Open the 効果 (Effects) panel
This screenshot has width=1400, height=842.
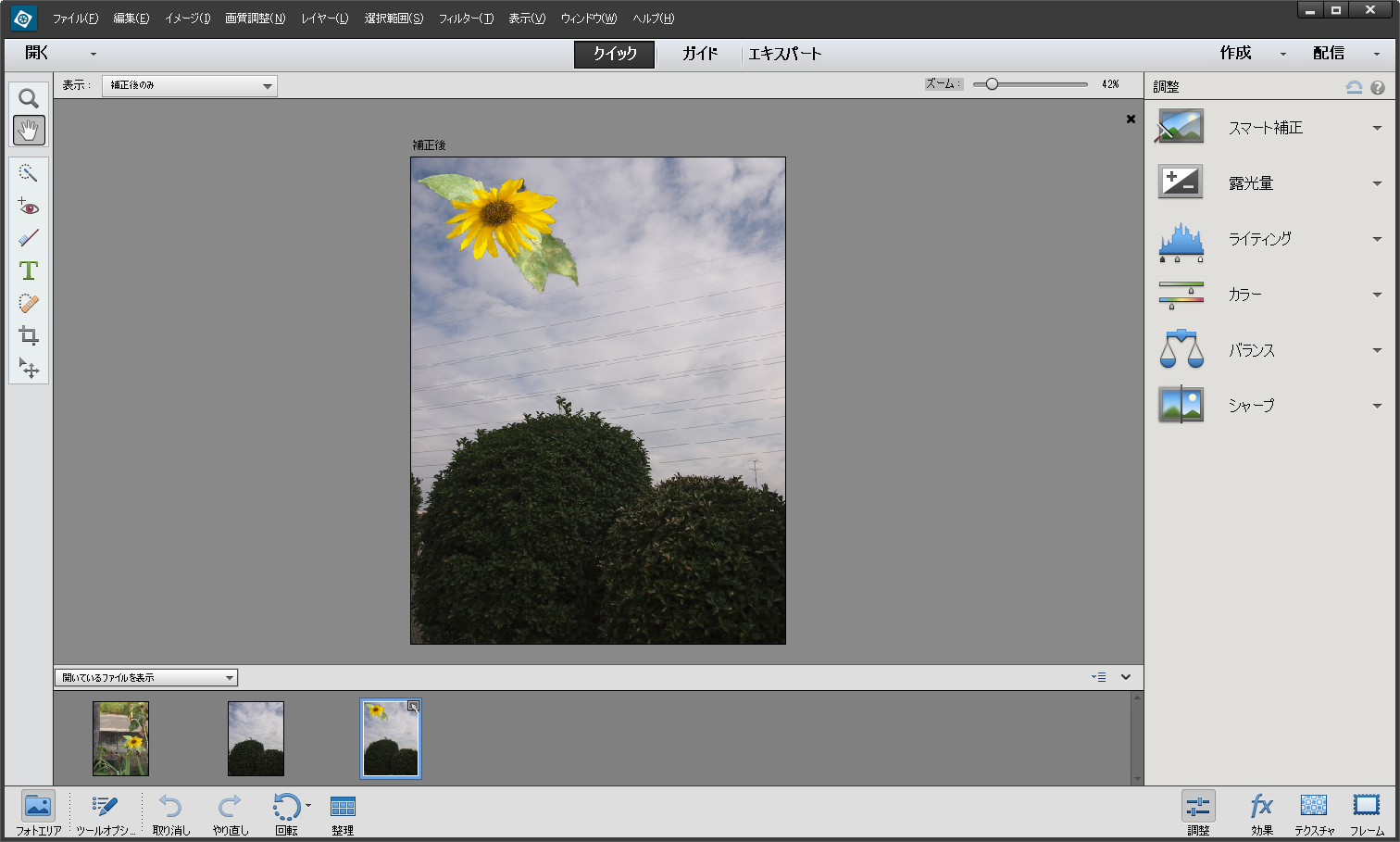click(x=1261, y=812)
